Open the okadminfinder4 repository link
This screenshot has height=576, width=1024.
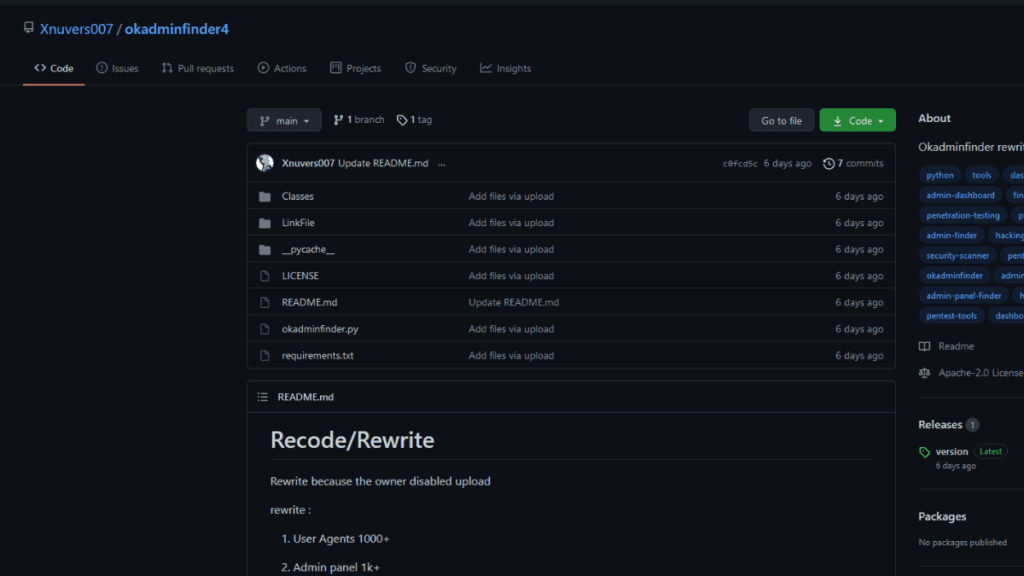[x=176, y=29]
